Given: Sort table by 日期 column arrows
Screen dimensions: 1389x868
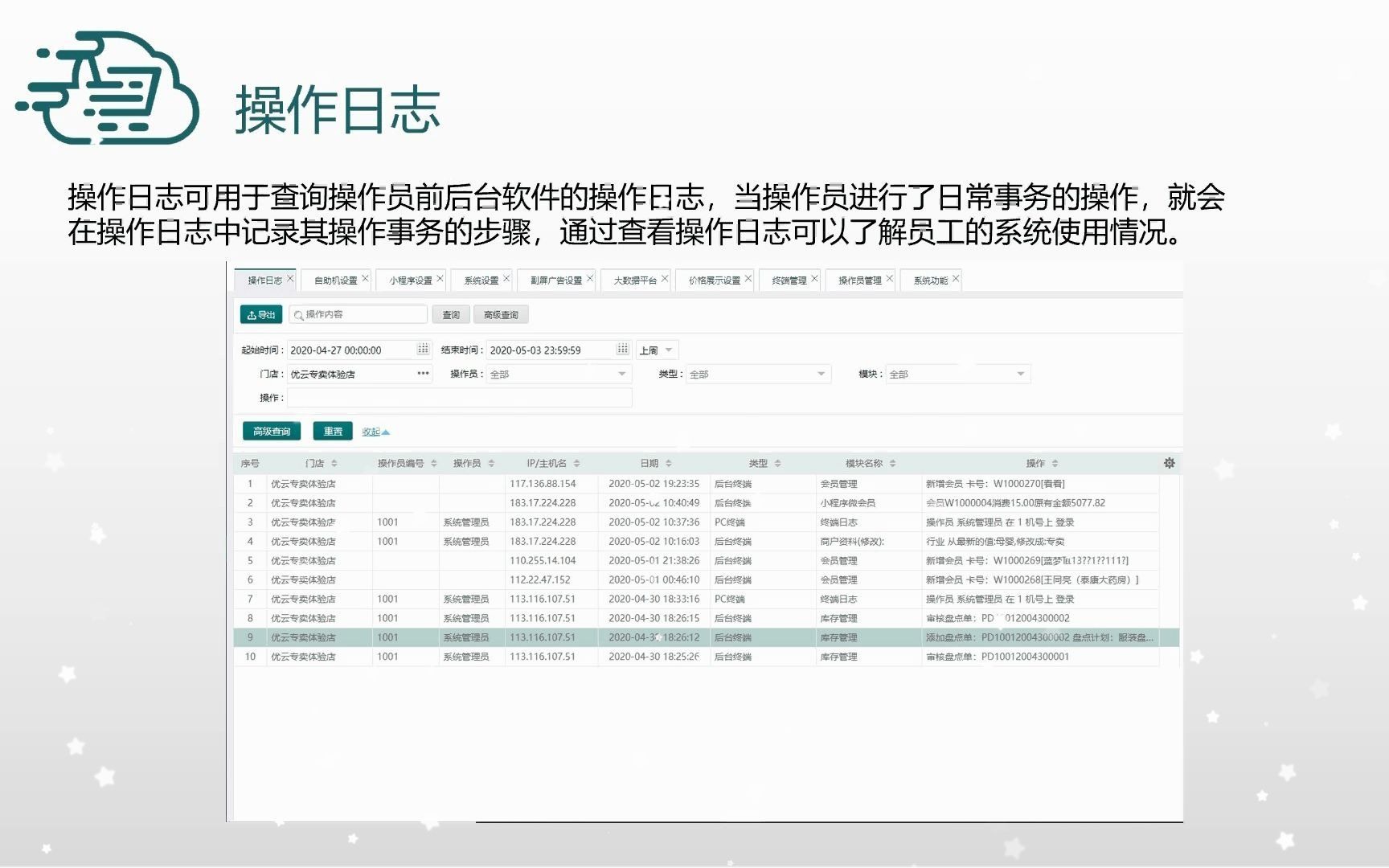Looking at the screenshot, I should click(x=669, y=464).
